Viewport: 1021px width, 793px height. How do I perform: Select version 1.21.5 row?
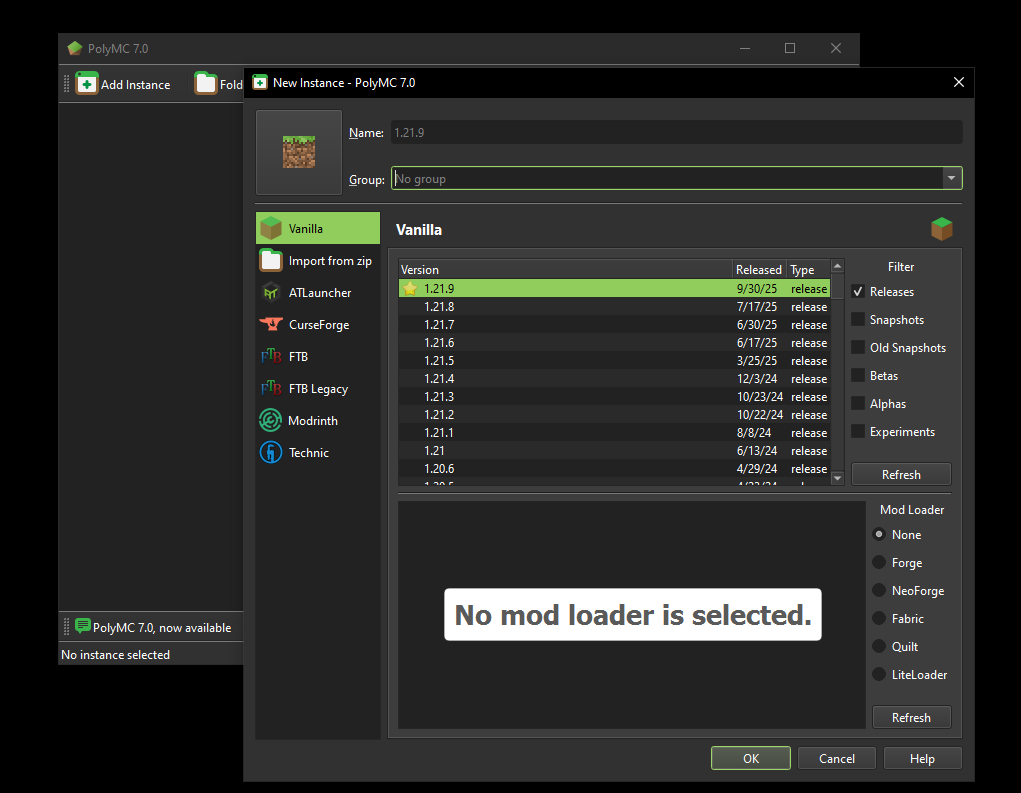click(x=614, y=360)
